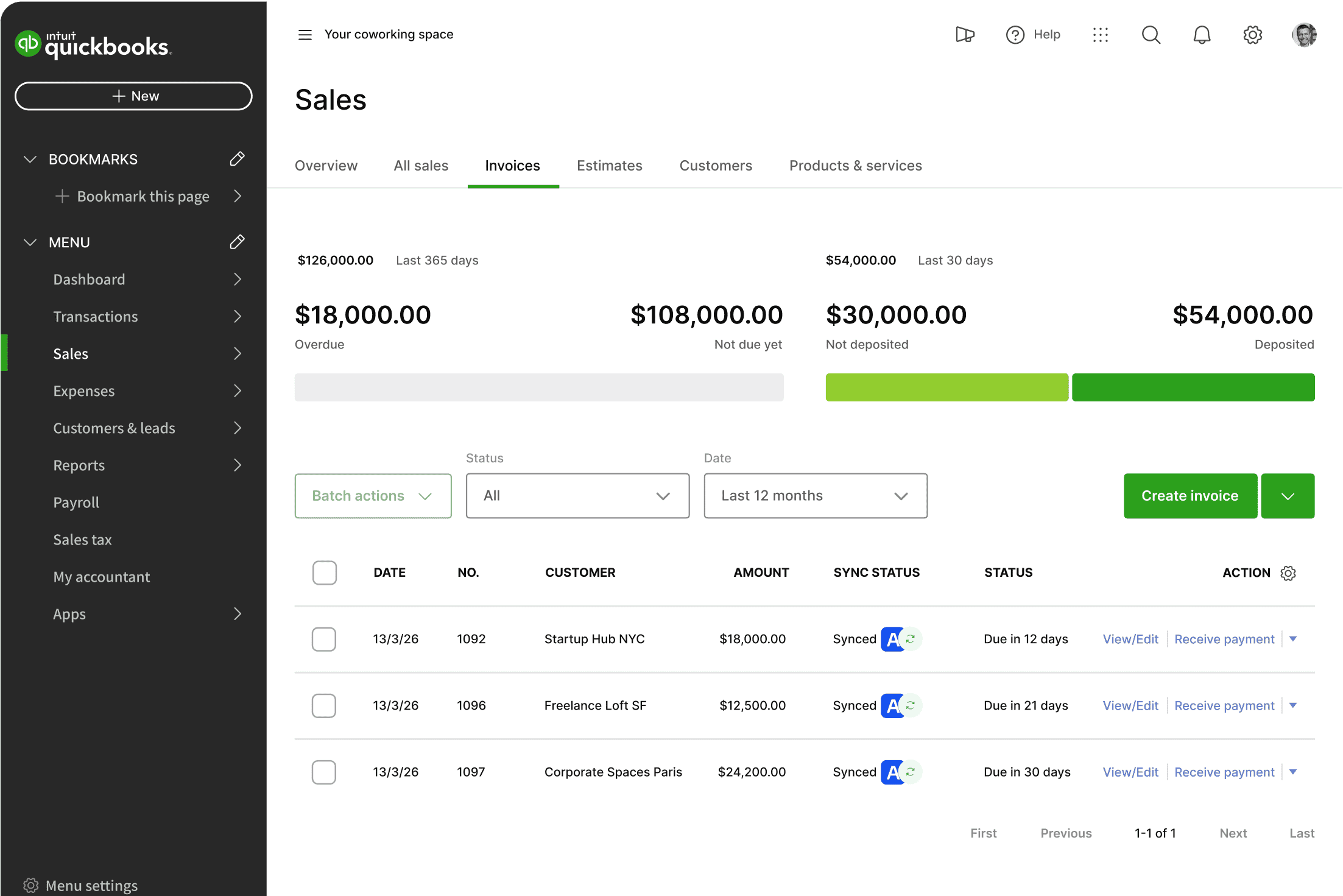Click the Create invoice button
The height and width of the screenshot is (896, 1343).
click(x=1190, y=495)
